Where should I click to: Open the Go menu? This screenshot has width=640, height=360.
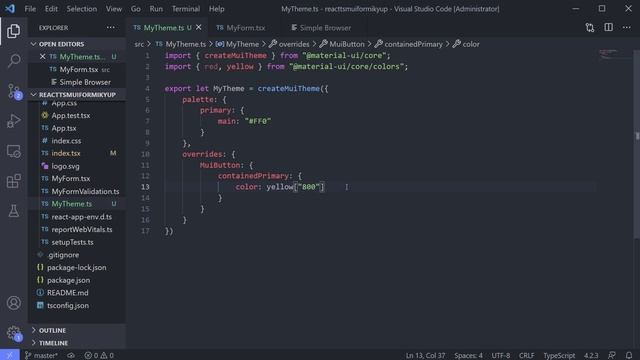coord(136,9)
